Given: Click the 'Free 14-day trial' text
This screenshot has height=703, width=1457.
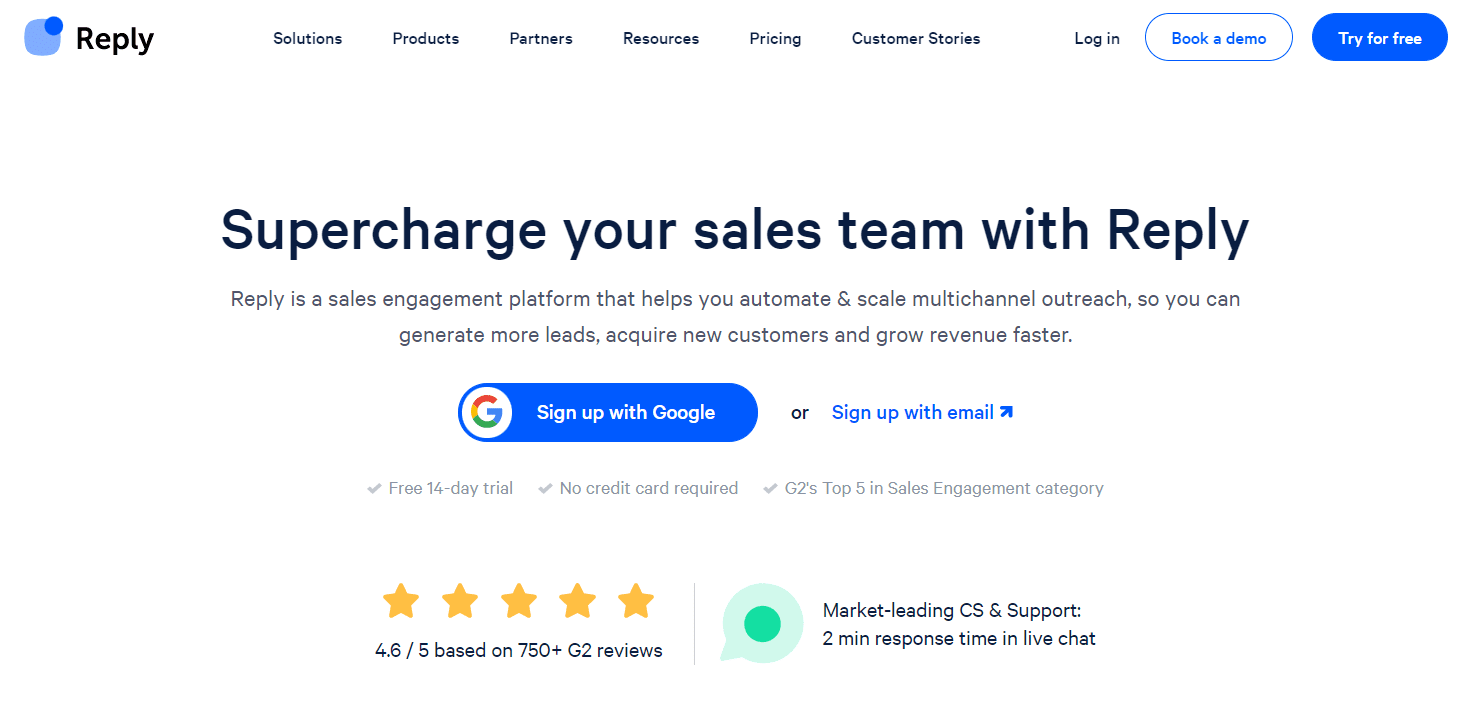Looking at the screenshot, I should [451, 488].
